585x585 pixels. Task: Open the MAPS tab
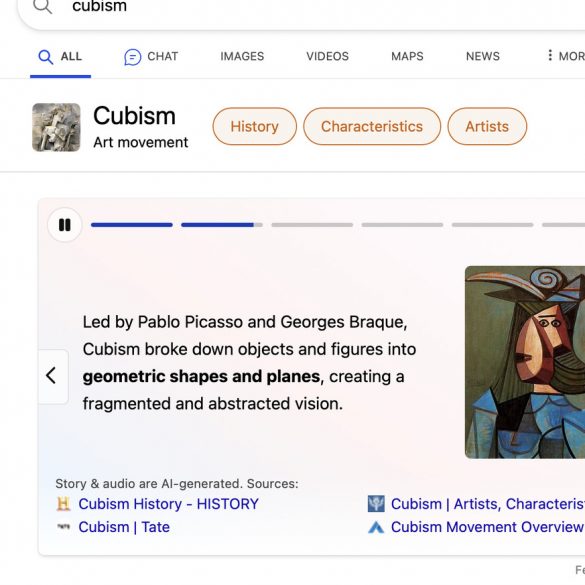(407, 56)
